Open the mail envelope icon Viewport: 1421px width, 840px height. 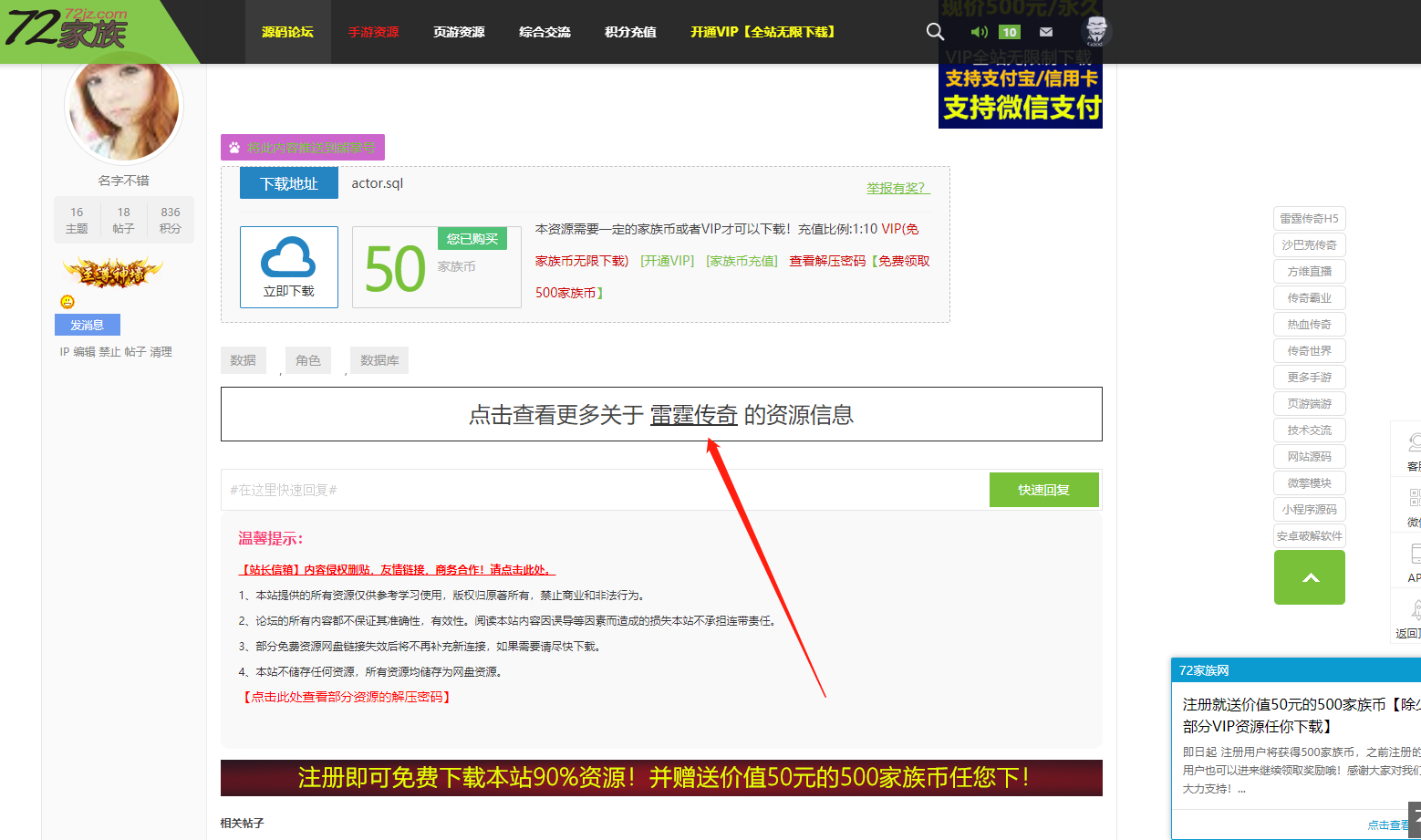point(1046,32)
